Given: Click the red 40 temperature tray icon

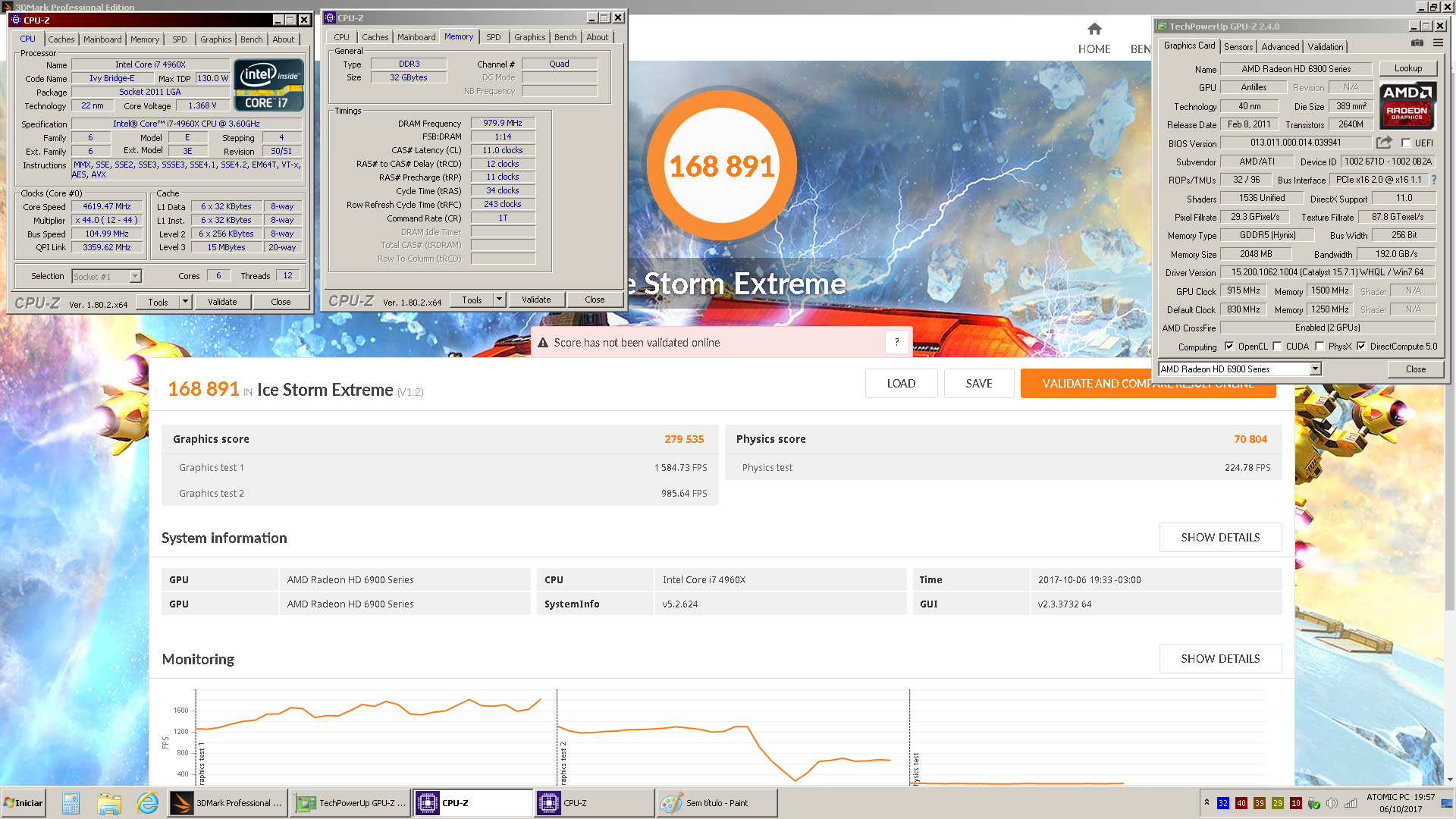Looking at the screenshot, I should [x=1241, y=803].
